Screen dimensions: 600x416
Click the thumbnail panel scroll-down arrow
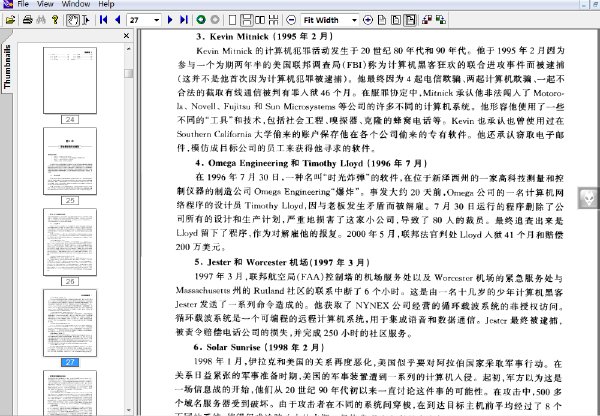(x=129, y=410)
